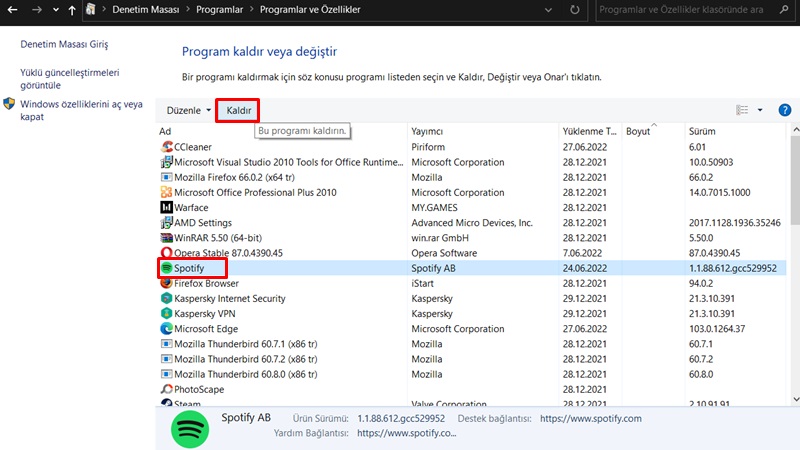Go up one level with up arrow
This screenshot has height=450, width=800.
pos(72,10)
